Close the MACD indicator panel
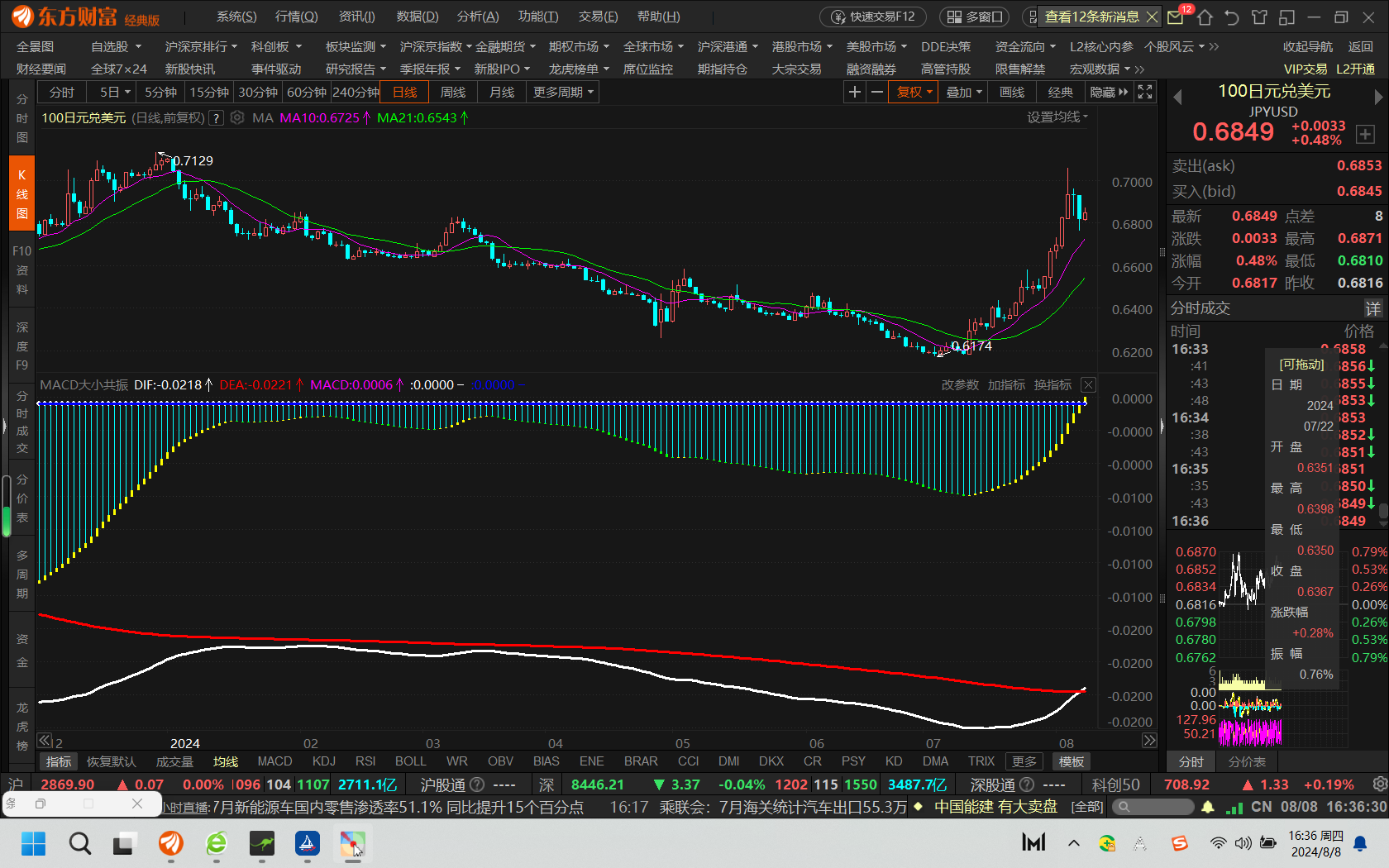The width and height of the screenshot is (1389, 868). 1089,384
